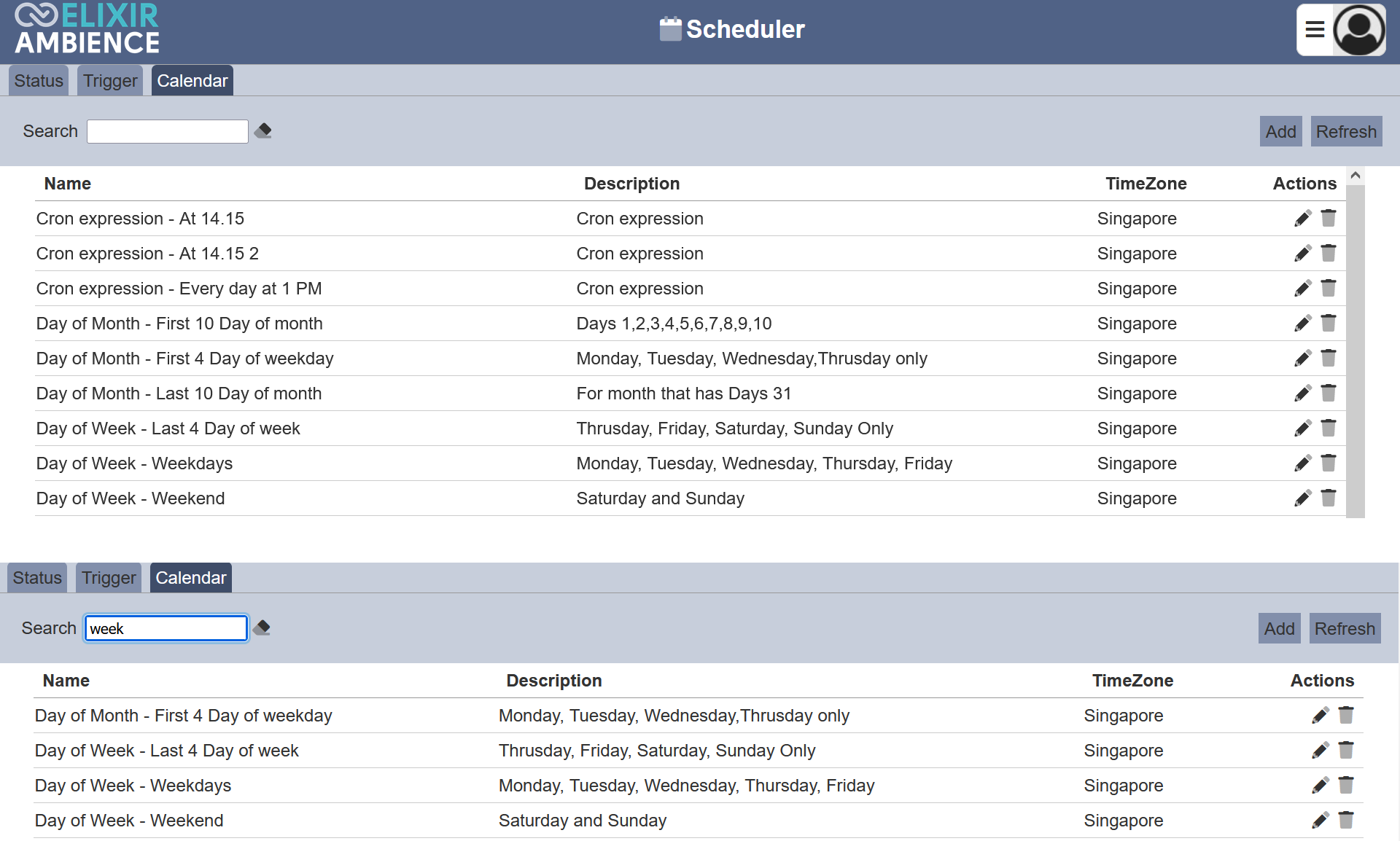Select the lower Trigger tab

[109, 578]
